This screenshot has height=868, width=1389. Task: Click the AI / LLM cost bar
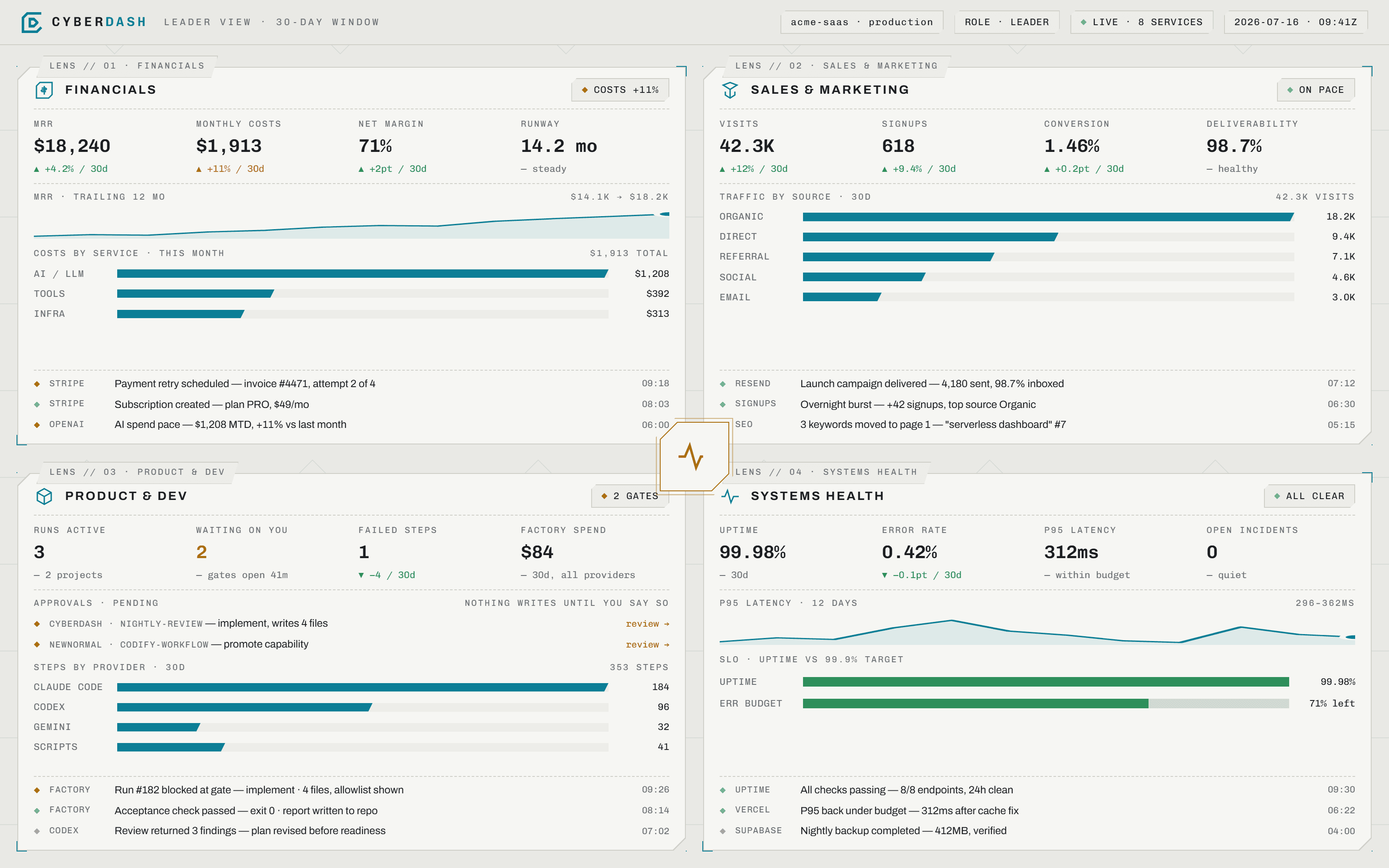[x=362, y=274]
